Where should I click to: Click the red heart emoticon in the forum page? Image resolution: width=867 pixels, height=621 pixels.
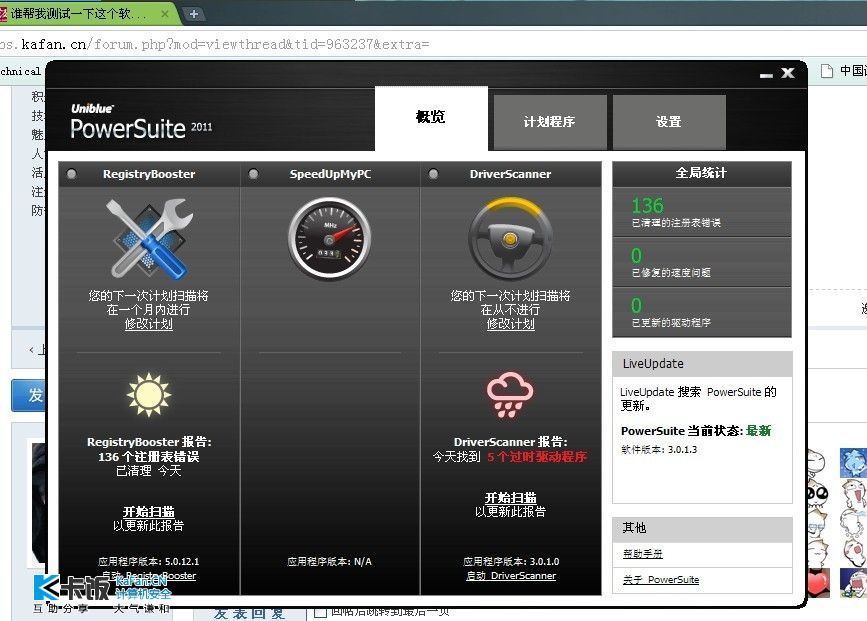tap(818, 583)
